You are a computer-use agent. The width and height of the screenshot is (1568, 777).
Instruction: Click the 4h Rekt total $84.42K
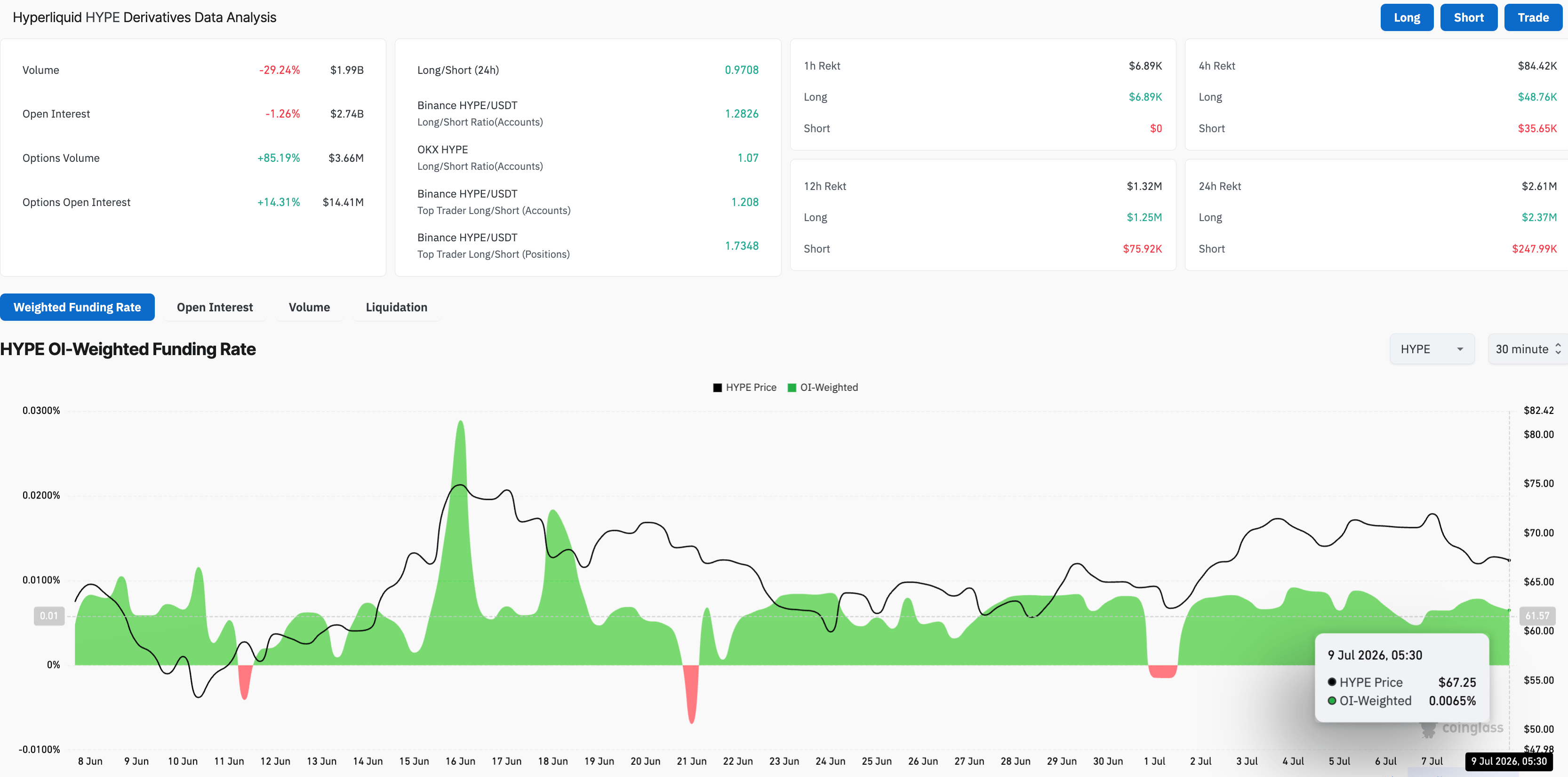[1537, 66]
